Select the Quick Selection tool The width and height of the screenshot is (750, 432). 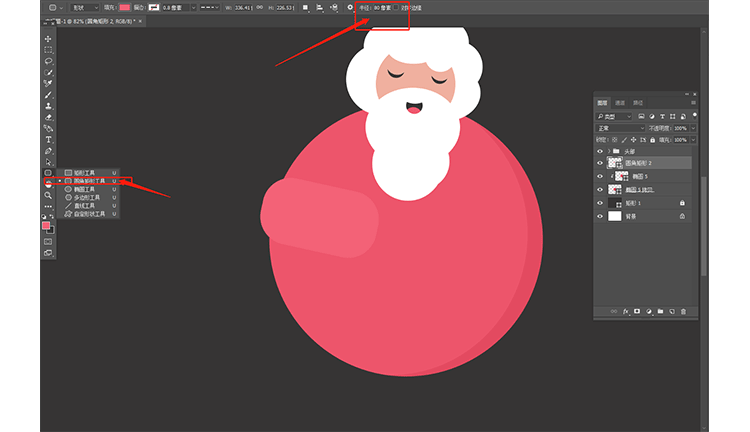(x=48, y=72)
